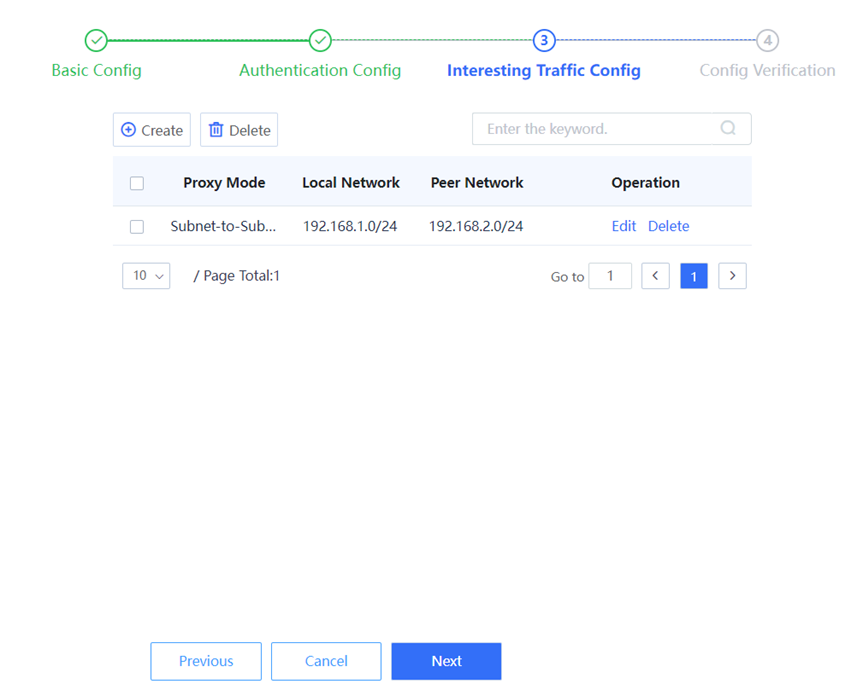Click the search magnifier icon
This screenshot has width=863, height=684.
click(728, 128)
